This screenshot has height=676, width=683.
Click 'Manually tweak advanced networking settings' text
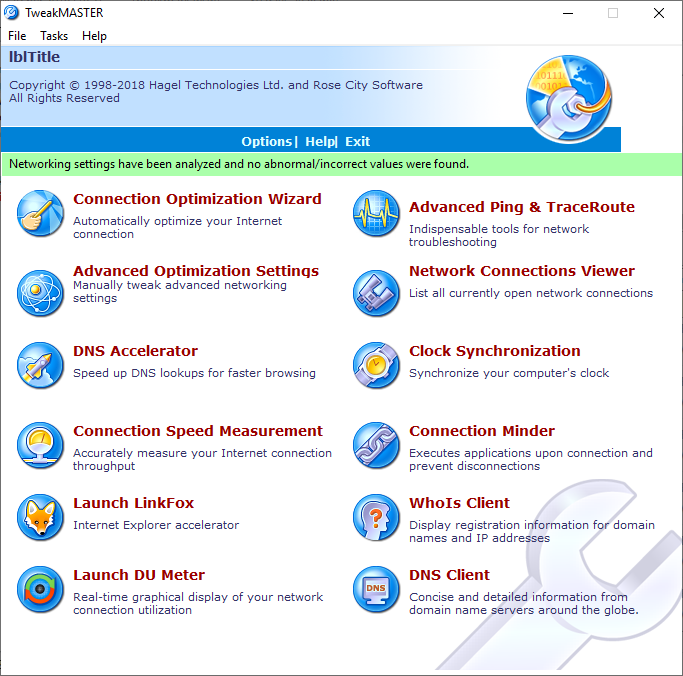click(180, 291)
